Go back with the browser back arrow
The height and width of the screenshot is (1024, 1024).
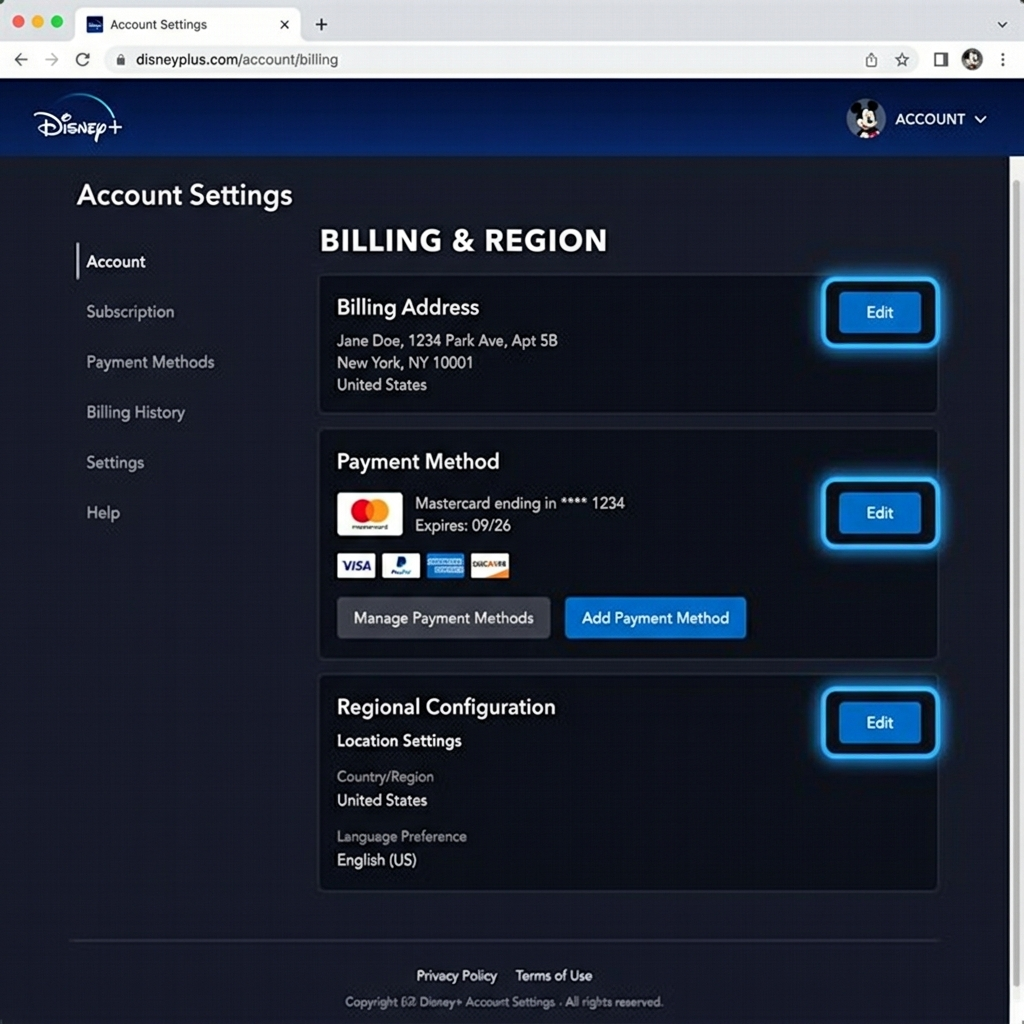point(21,59)
